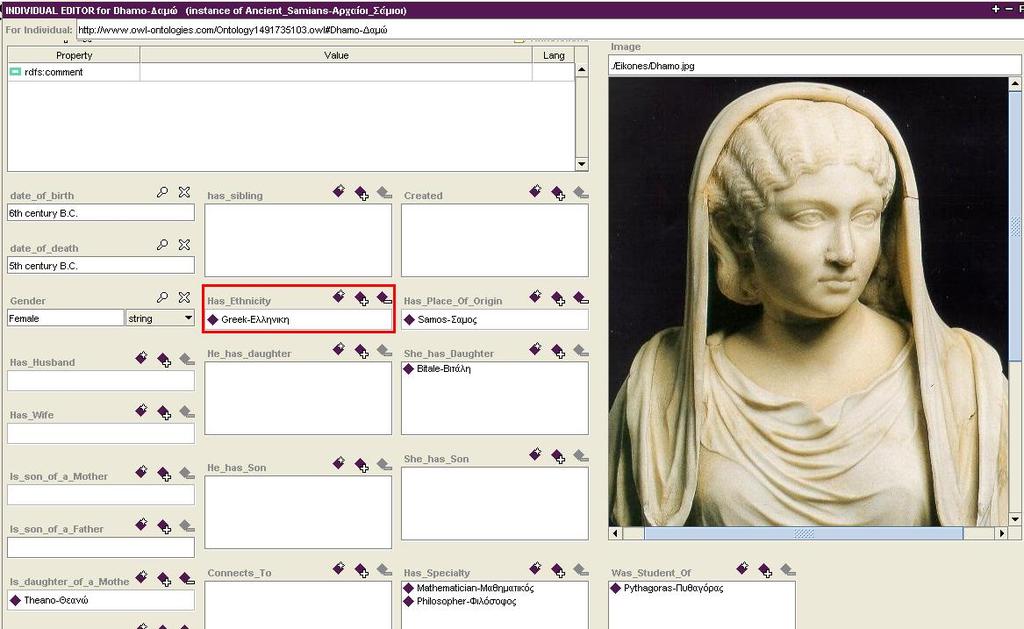Remove instance from Has_Place_Of_Origin
Viewport: 1024px width, 629px height.
(581, 298)
